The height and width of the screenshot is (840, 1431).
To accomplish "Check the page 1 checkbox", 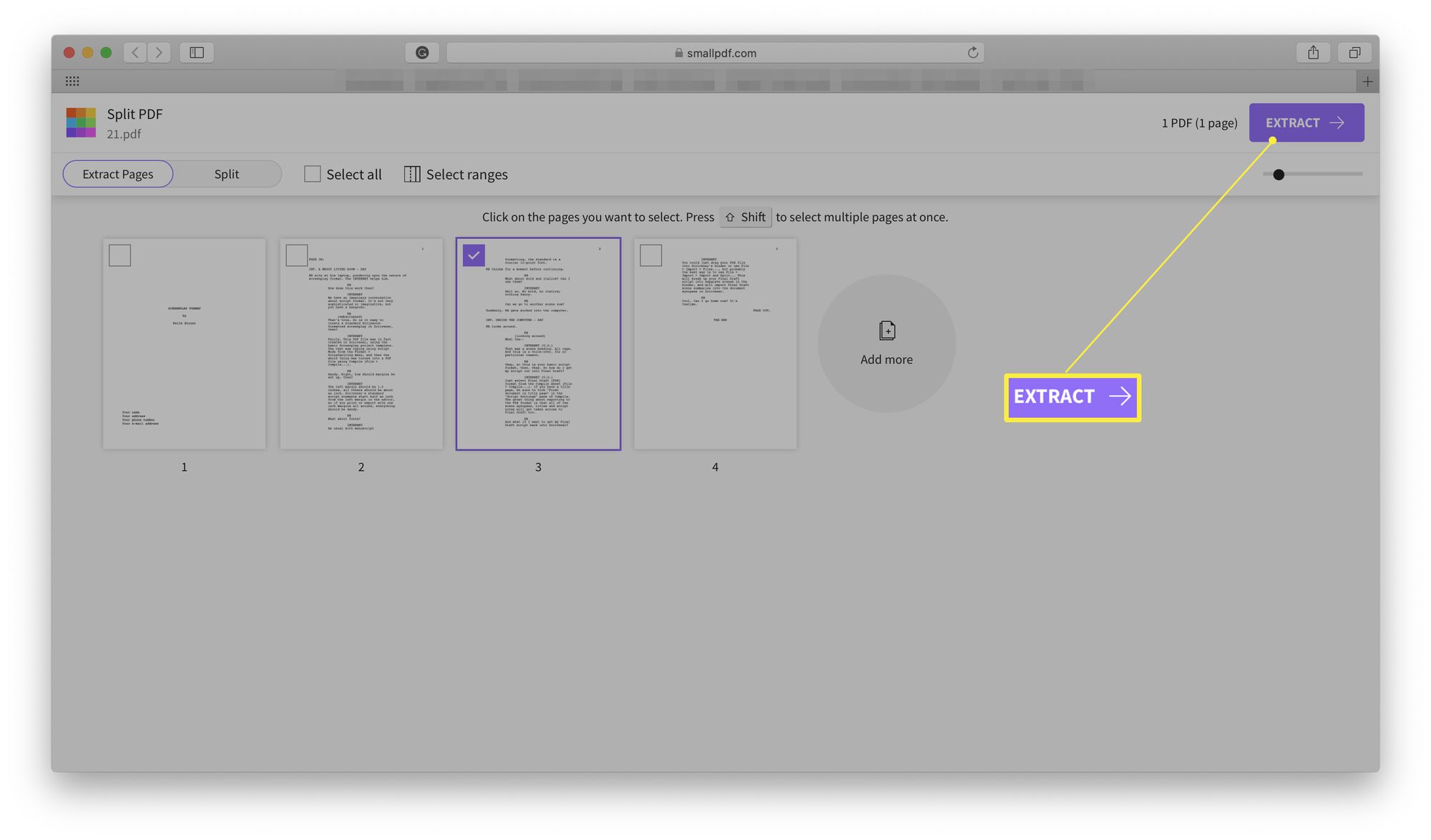I will (119, 254).
